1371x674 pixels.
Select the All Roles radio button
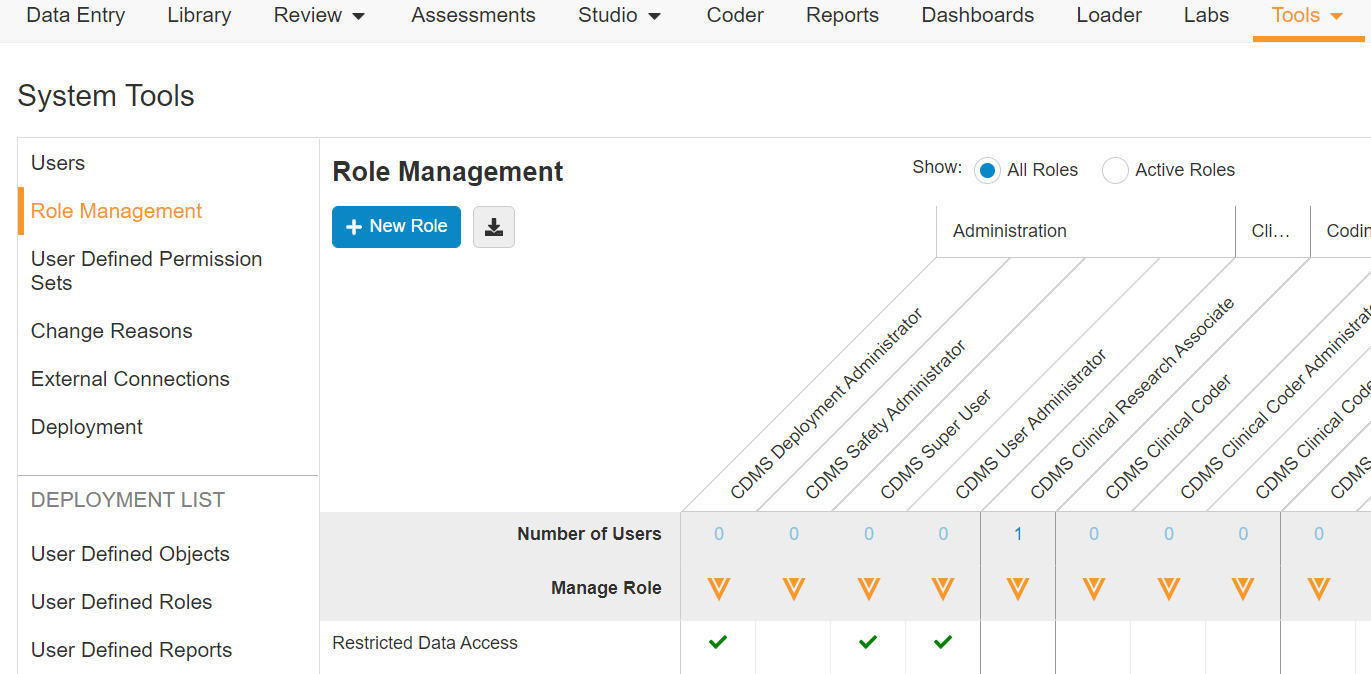pyautogui.click(x=987, y=171)
